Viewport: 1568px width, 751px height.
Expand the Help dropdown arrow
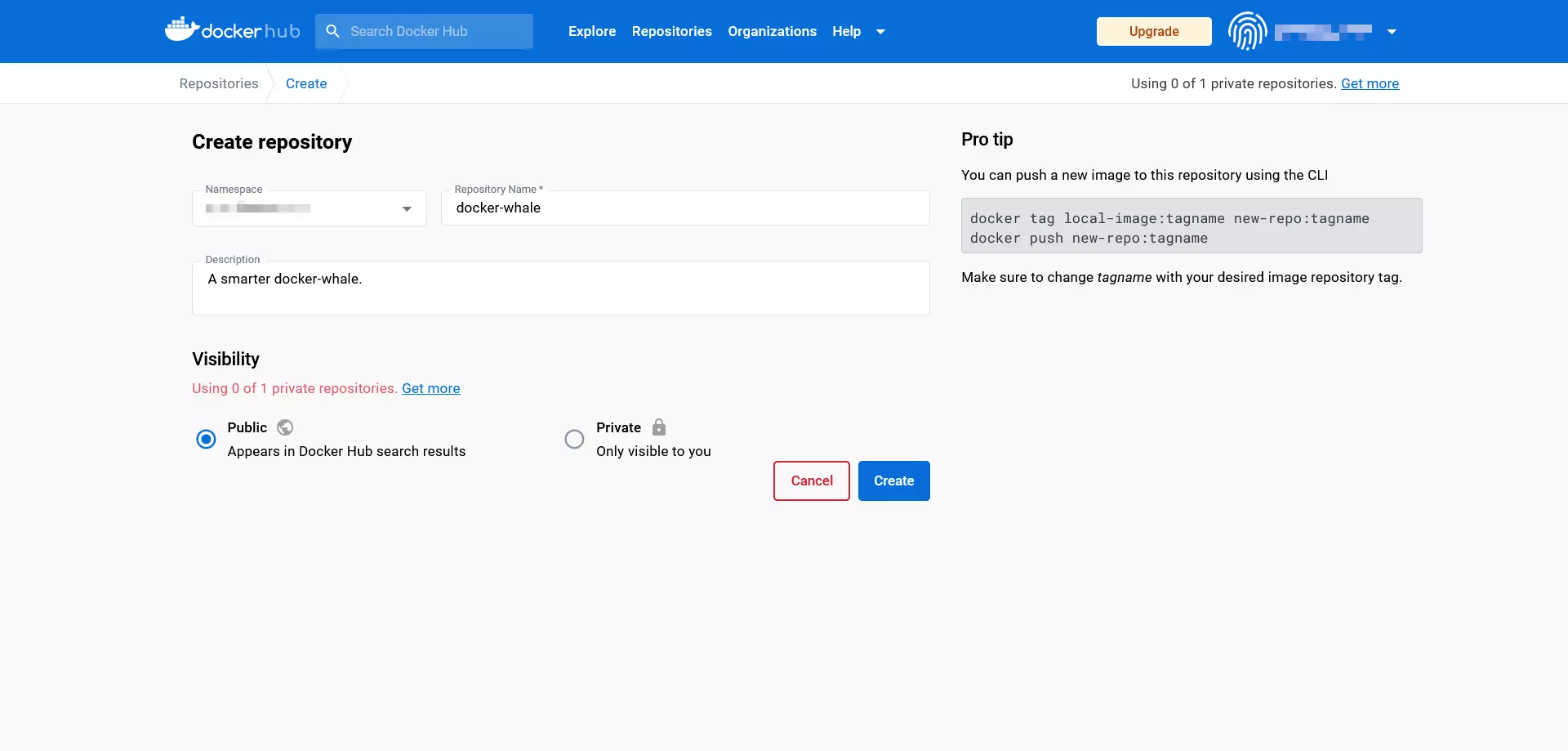[880, 32]
